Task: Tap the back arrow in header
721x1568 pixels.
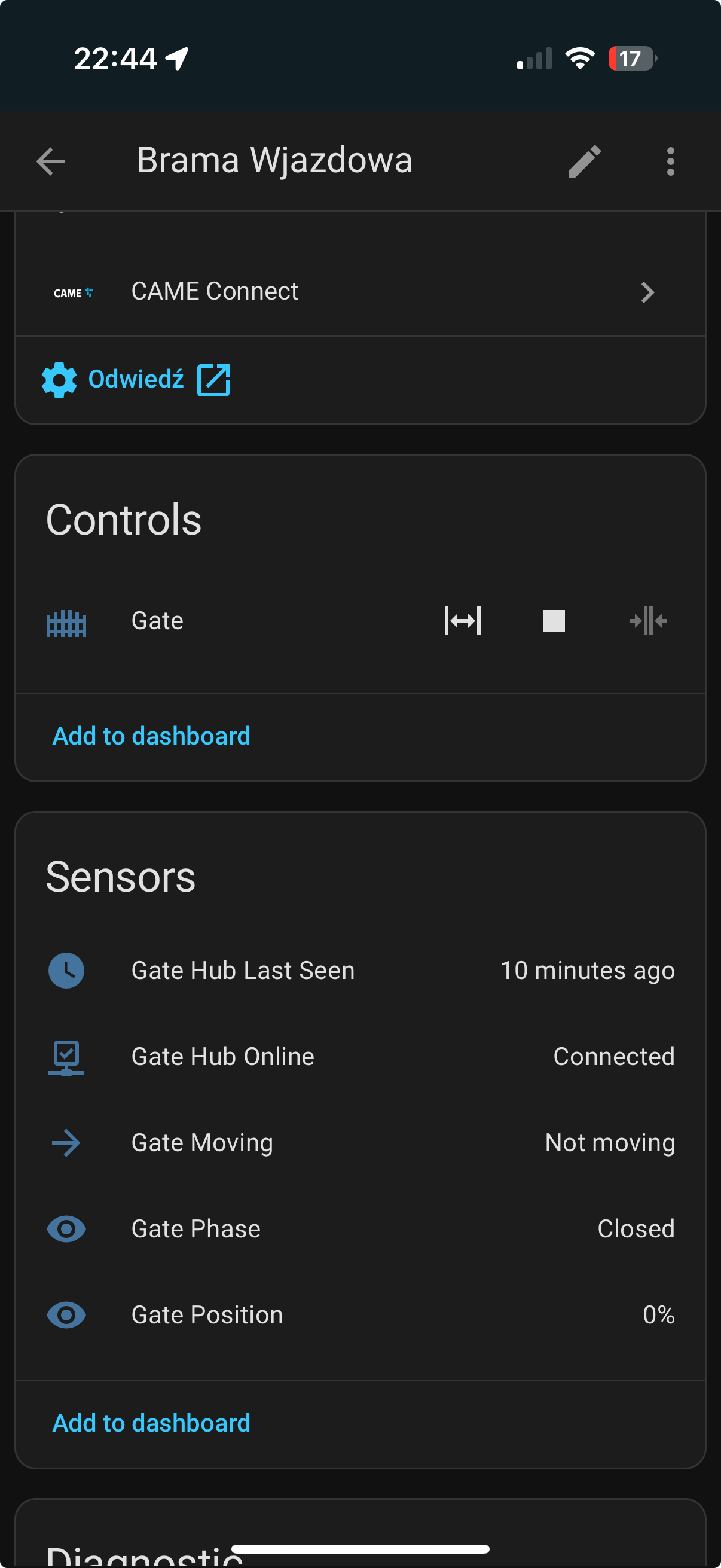Action: point(50,162)
